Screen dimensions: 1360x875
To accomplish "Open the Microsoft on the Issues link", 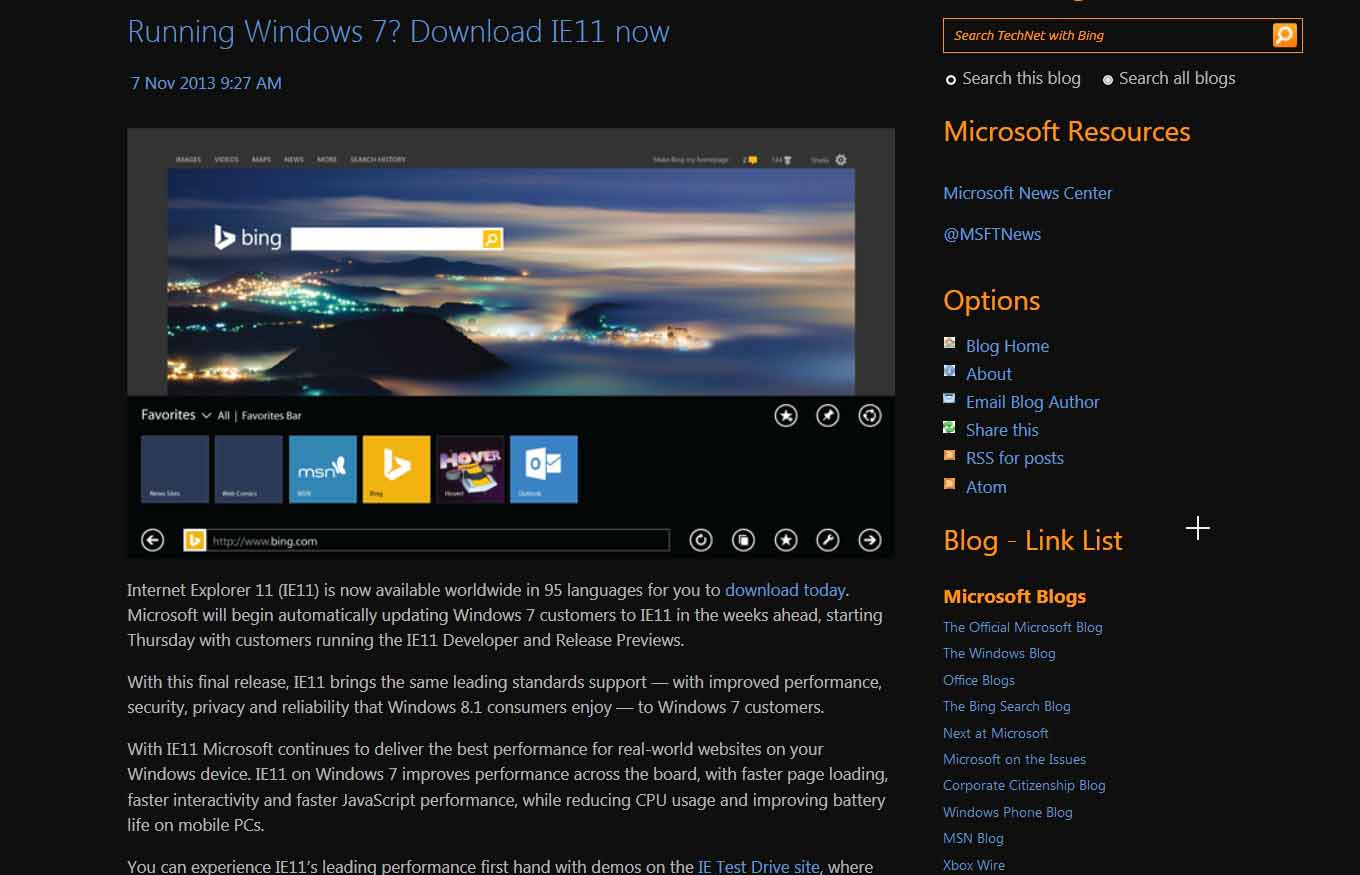I will [1014, 759].
